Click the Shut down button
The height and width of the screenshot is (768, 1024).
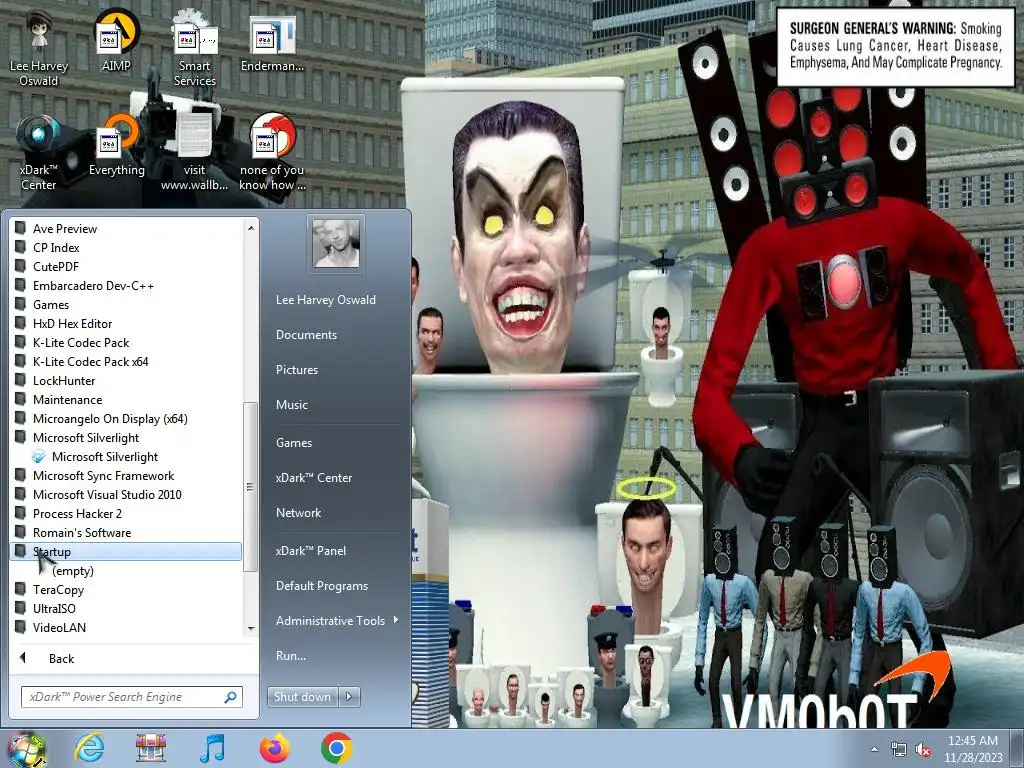tap(302, 697)
